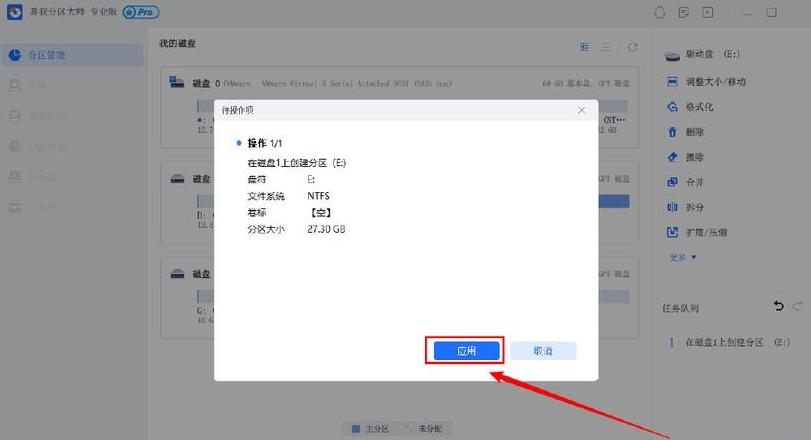The image size is (811, 440).
Task: Refresh the disk list
Action: (633, 47)
